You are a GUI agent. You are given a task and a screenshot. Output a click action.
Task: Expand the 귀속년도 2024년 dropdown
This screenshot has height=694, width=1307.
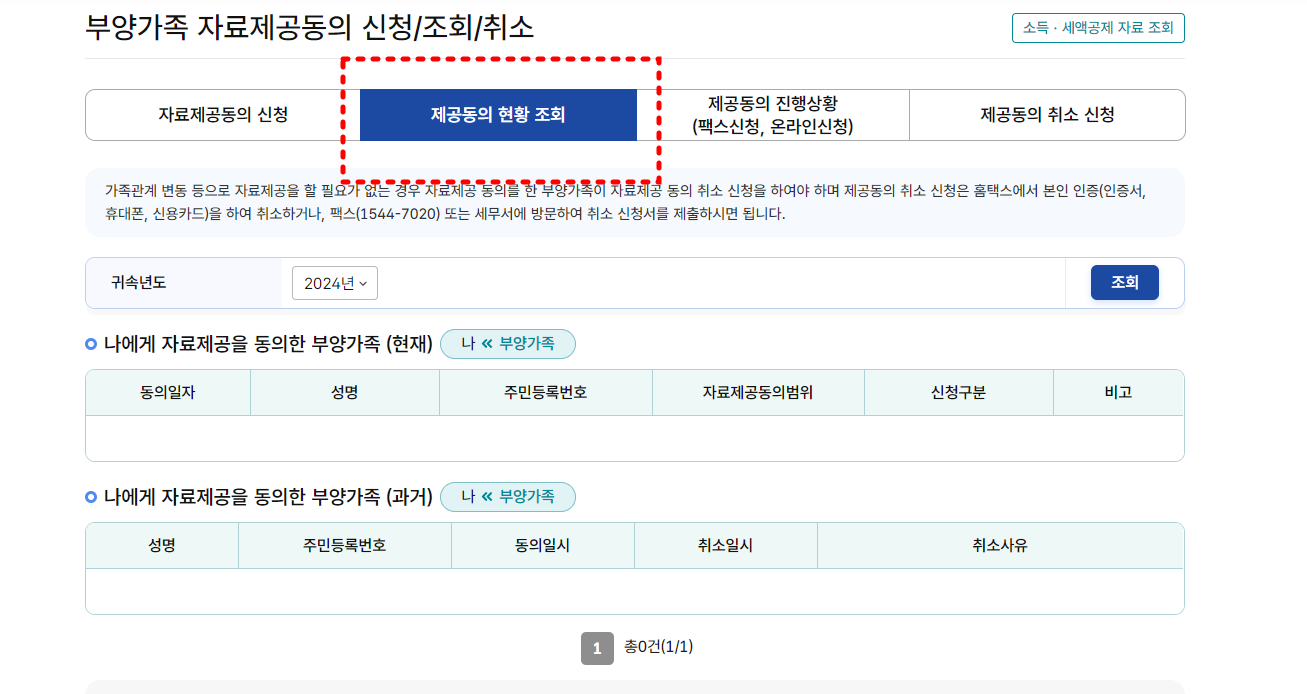click(x=335, y=283)
